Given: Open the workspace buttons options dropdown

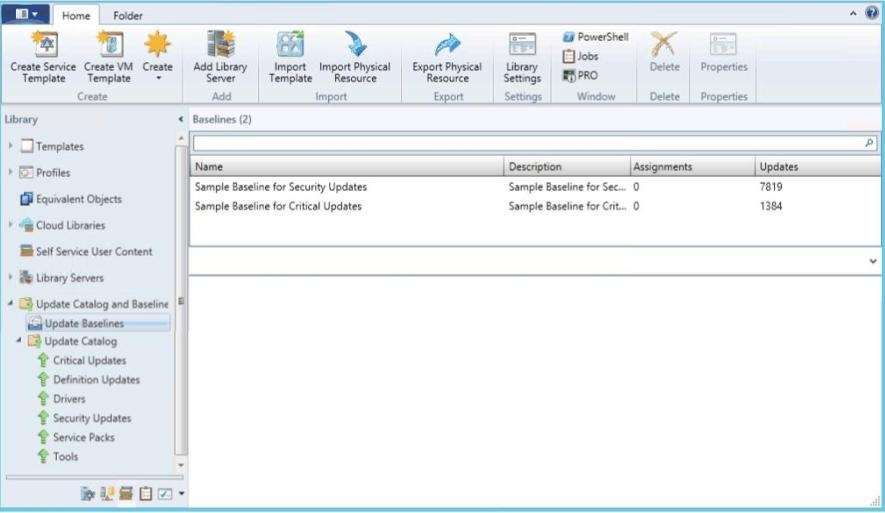Looking at the screenshot, I should click(181, 494).
